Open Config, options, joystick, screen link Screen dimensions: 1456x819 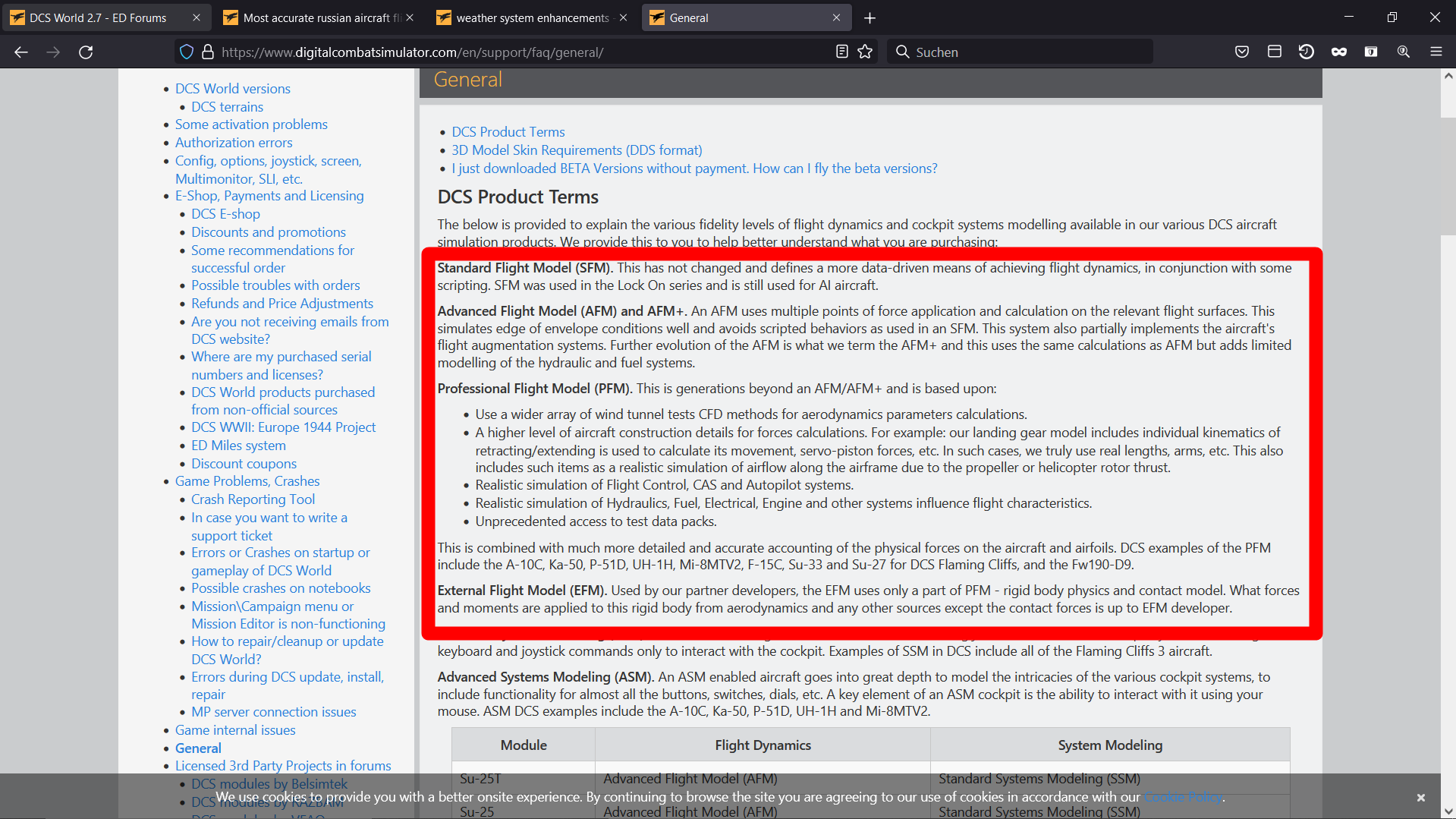pyautogui.click(x=269, y=169)
